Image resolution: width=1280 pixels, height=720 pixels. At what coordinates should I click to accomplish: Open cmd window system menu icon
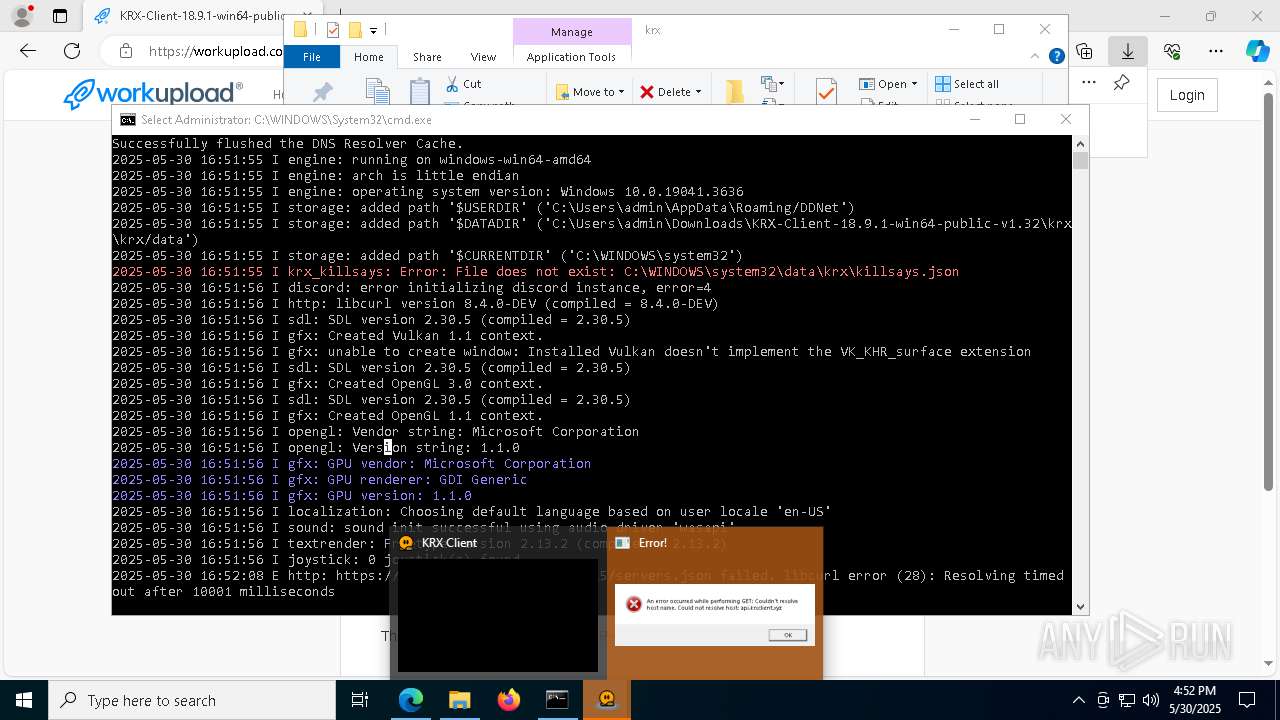[x=128, y=120]
